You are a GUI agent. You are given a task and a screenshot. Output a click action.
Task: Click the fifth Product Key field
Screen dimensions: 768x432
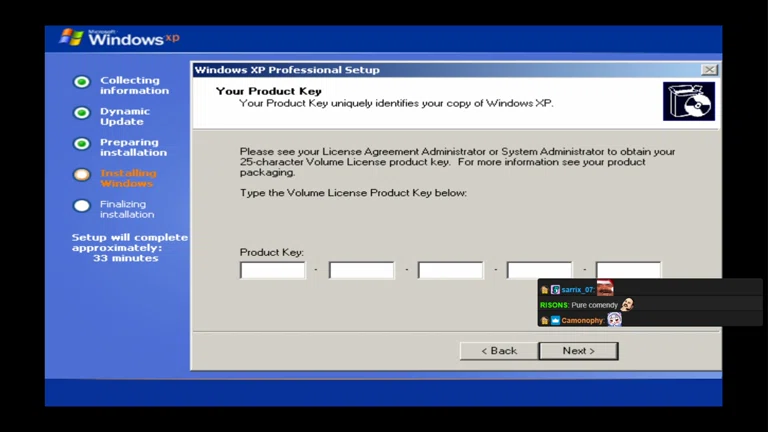(x=628, y=270)
